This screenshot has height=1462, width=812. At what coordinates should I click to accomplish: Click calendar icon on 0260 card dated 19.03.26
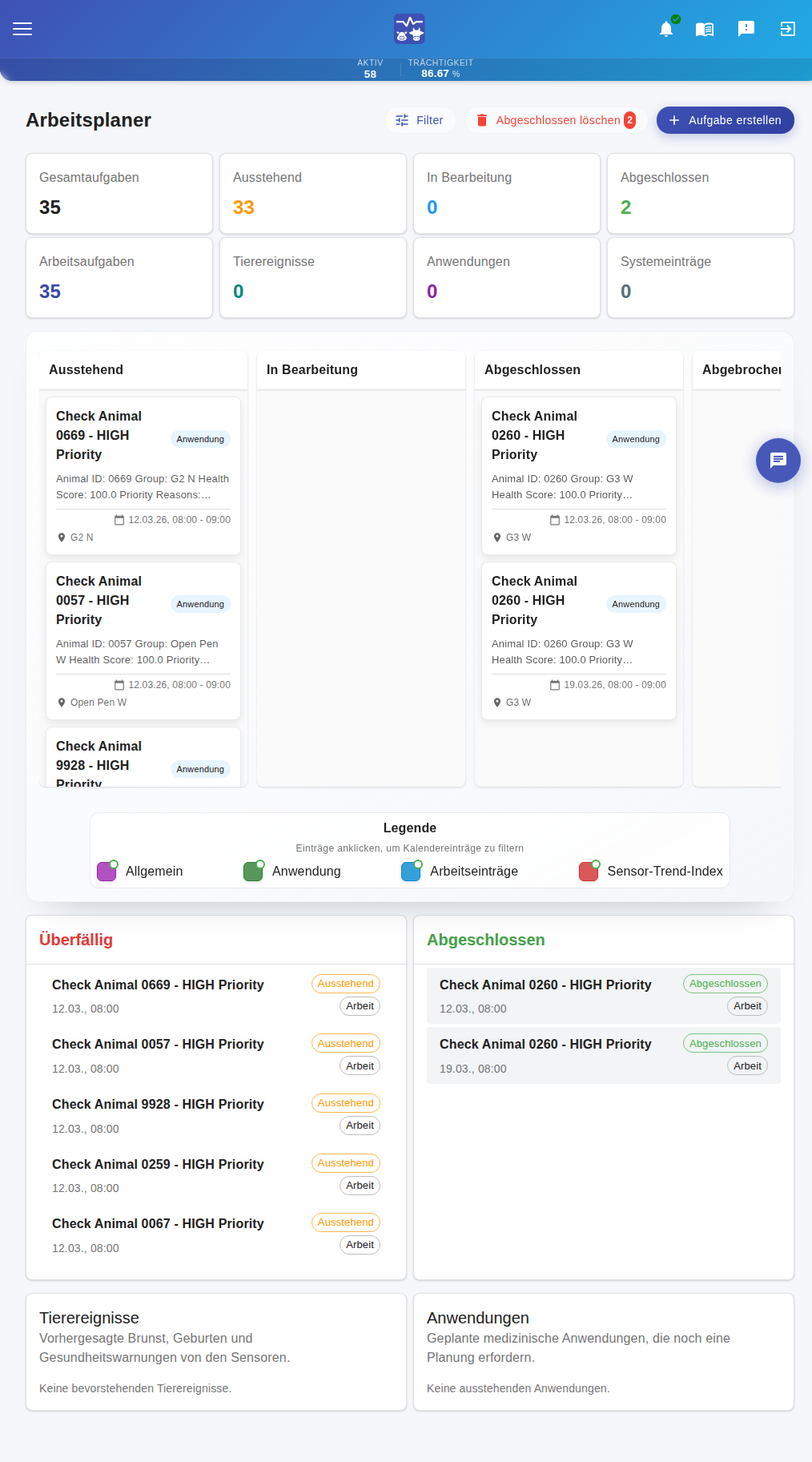coord(555,685)
